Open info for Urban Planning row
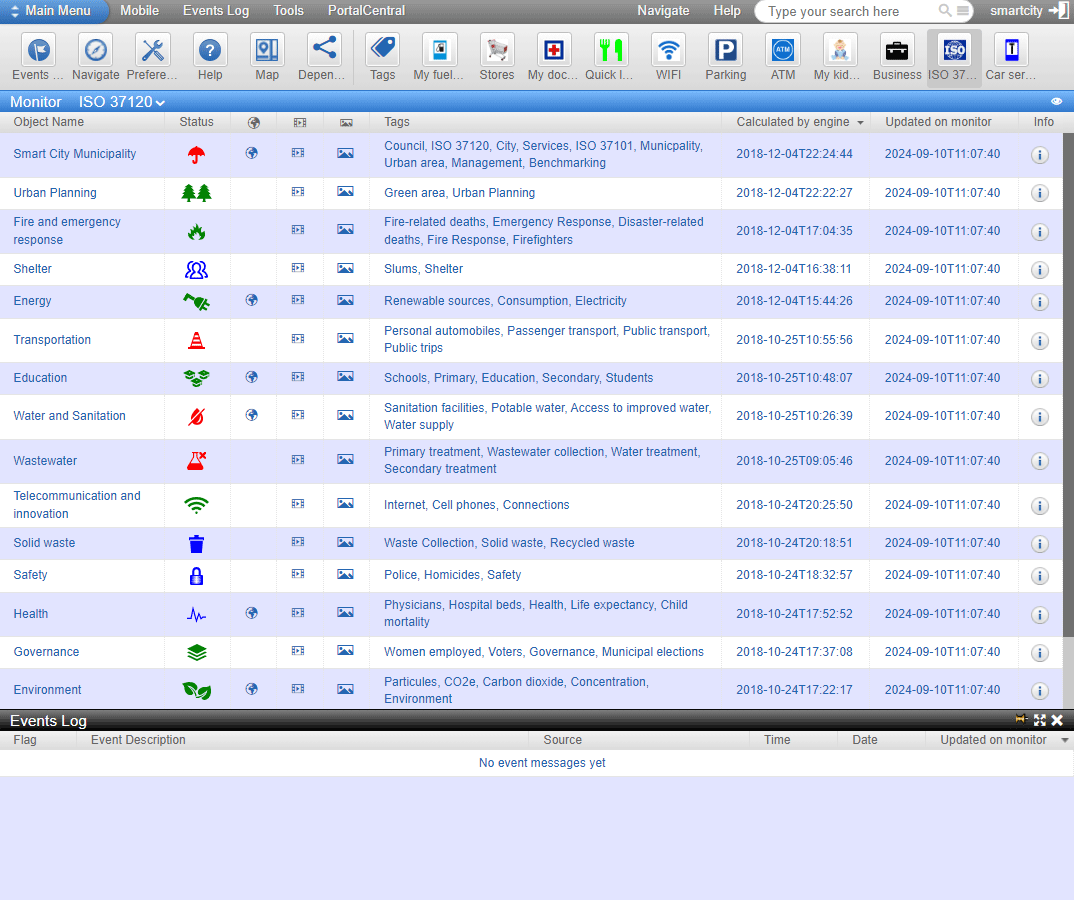 pyautogui.click(x=1039, y=193)
